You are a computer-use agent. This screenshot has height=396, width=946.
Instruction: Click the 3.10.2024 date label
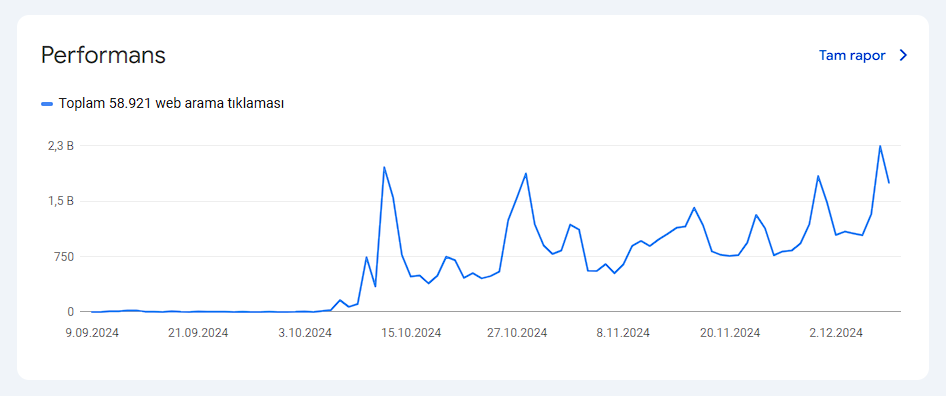pos(304,333)
